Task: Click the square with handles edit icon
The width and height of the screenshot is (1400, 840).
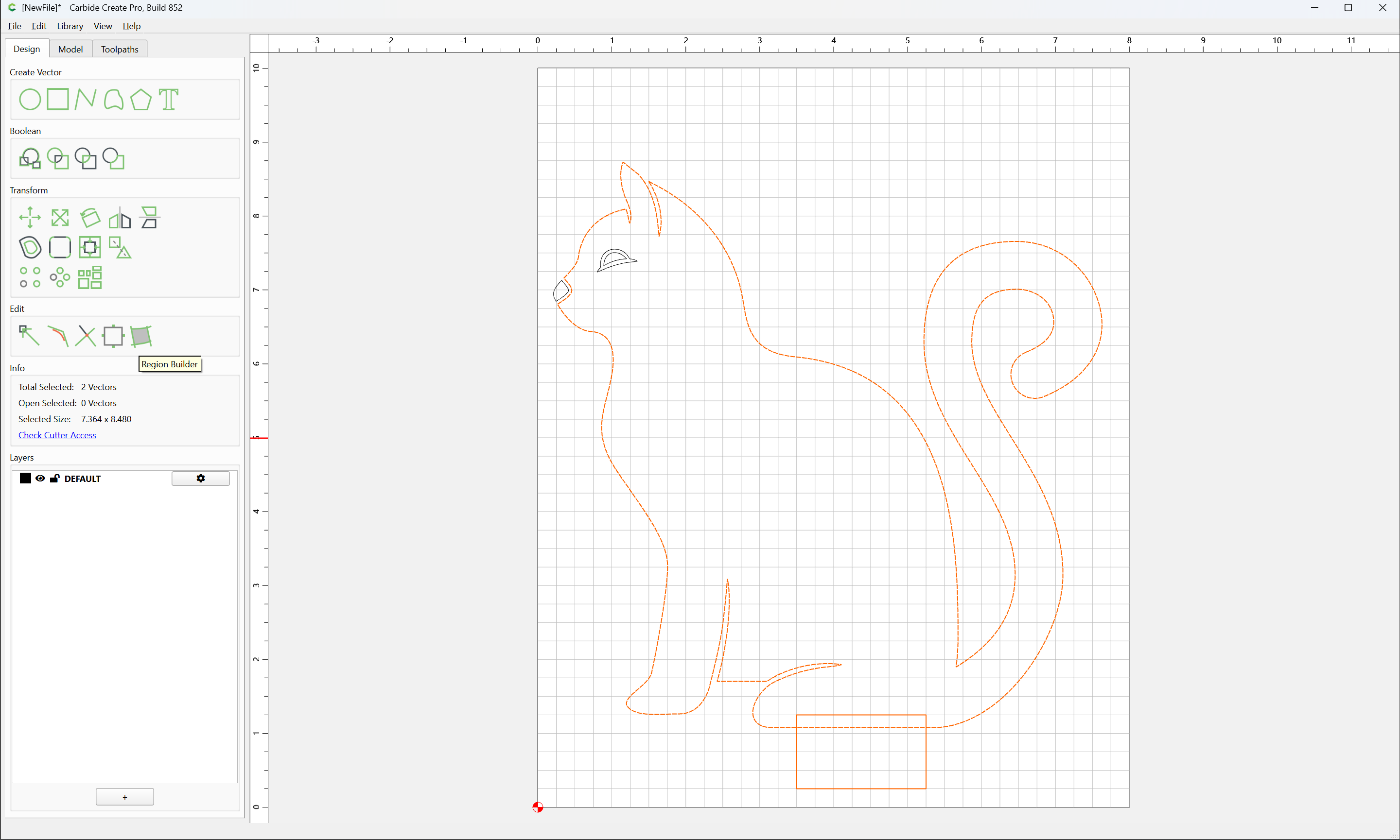Action: [113, 336]
